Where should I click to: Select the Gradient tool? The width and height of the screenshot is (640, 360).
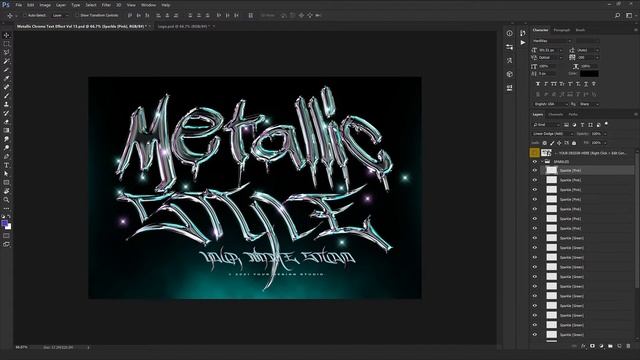pyautogui.click(x=7, y=130)
